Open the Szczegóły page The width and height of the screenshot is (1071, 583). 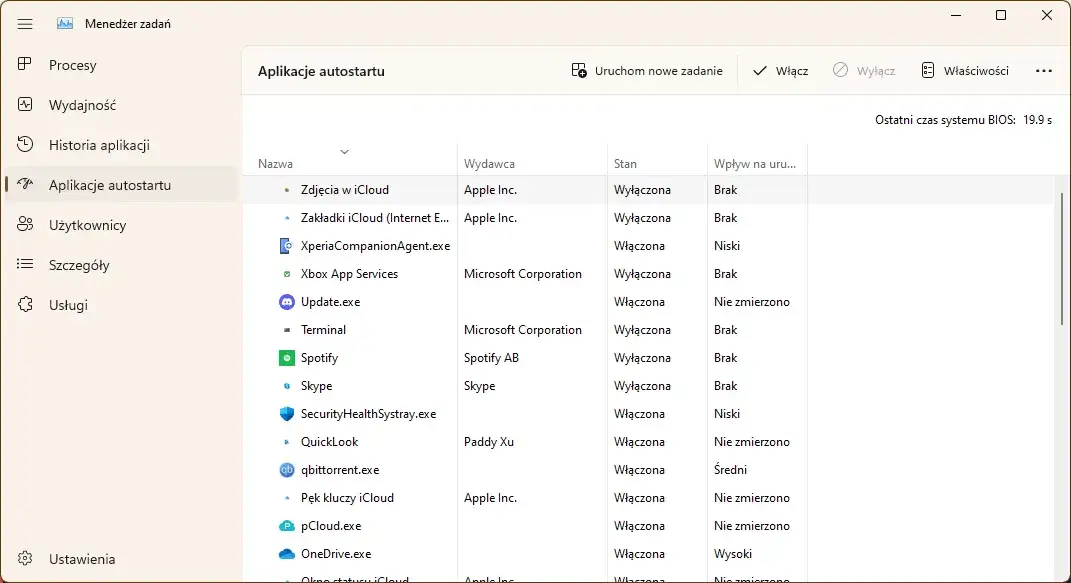[x=121, y=264]
